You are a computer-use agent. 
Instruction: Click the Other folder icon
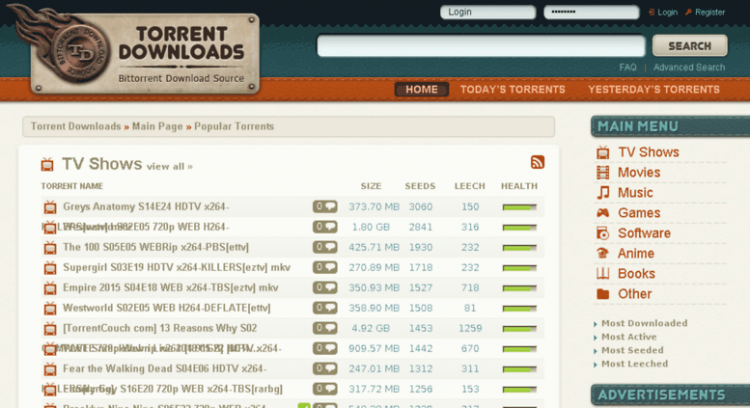(x=603, y=294)
